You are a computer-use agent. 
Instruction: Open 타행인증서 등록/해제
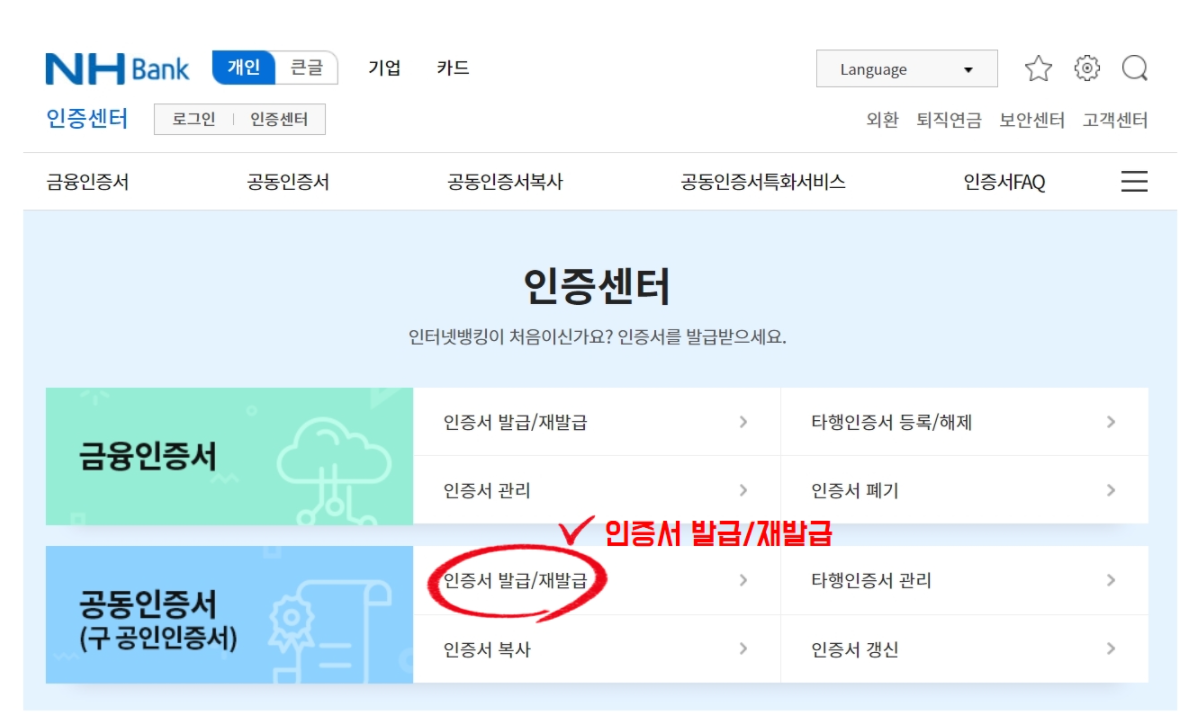965,422
